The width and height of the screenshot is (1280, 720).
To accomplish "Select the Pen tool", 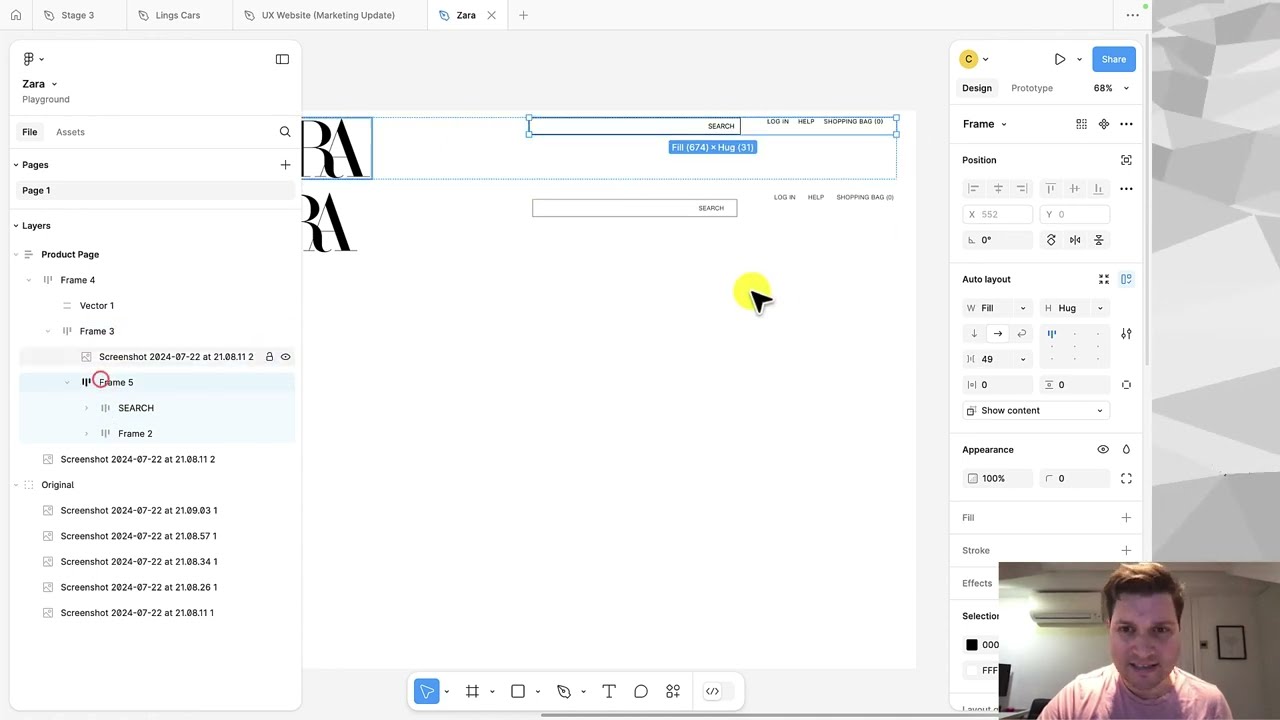I will (x=564, y=691).
